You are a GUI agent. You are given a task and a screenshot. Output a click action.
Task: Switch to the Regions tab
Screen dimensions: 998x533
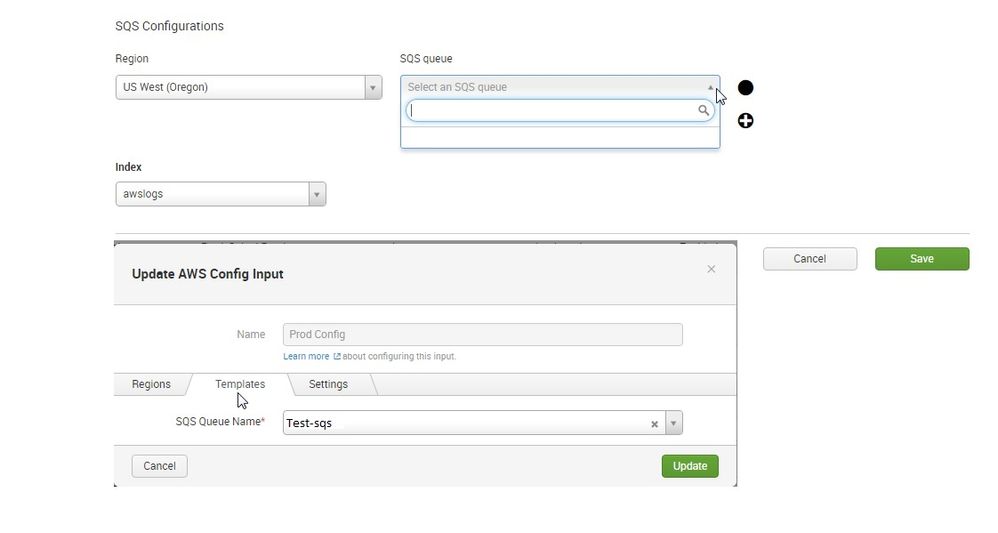tap(152, 384)
